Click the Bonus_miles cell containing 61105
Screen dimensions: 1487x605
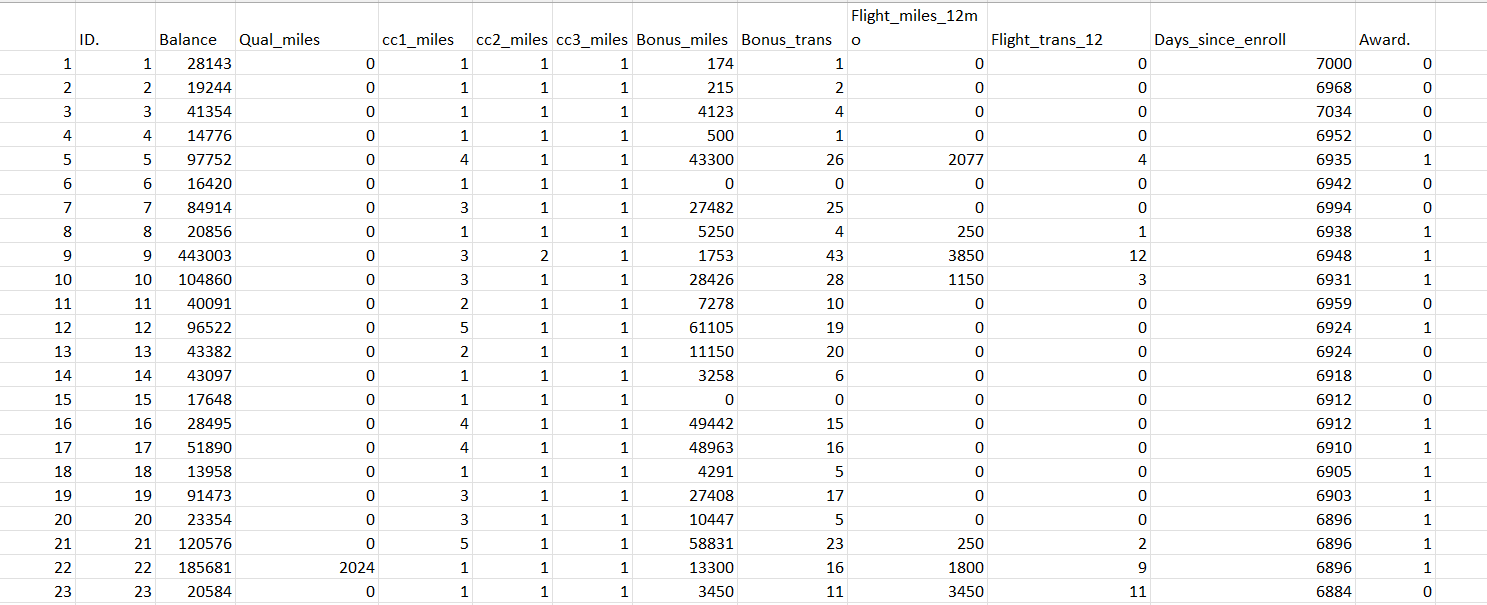(x=700, y=327)
